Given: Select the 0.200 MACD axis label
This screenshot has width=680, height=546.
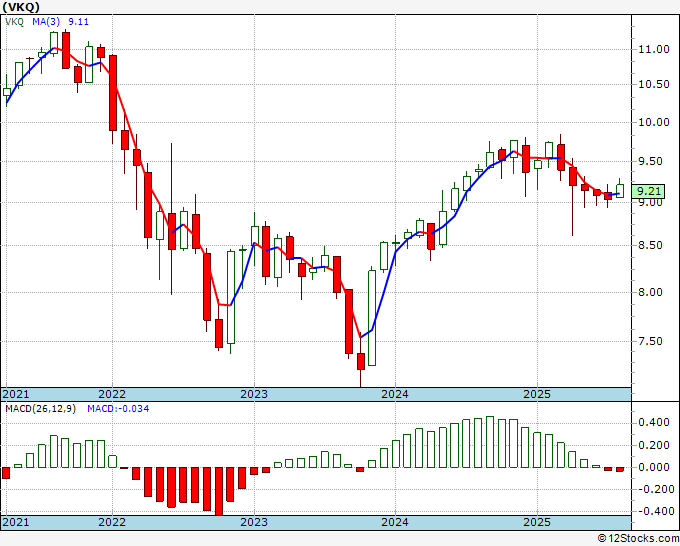Looking at the screenshot, I should (654, 445).
